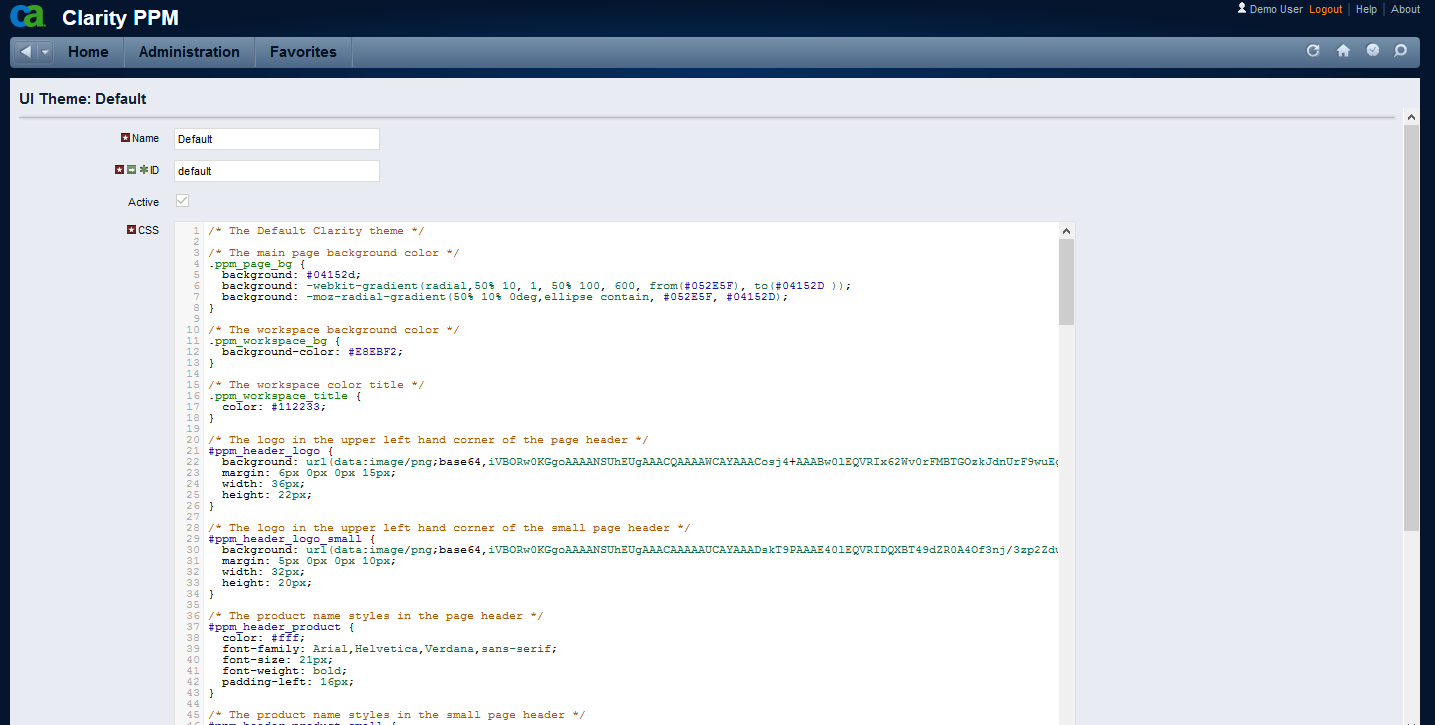Click the required star icon beside CSS
Image resolution: width=1435 pixels, height=725 pixels.
tap(131, 230)
